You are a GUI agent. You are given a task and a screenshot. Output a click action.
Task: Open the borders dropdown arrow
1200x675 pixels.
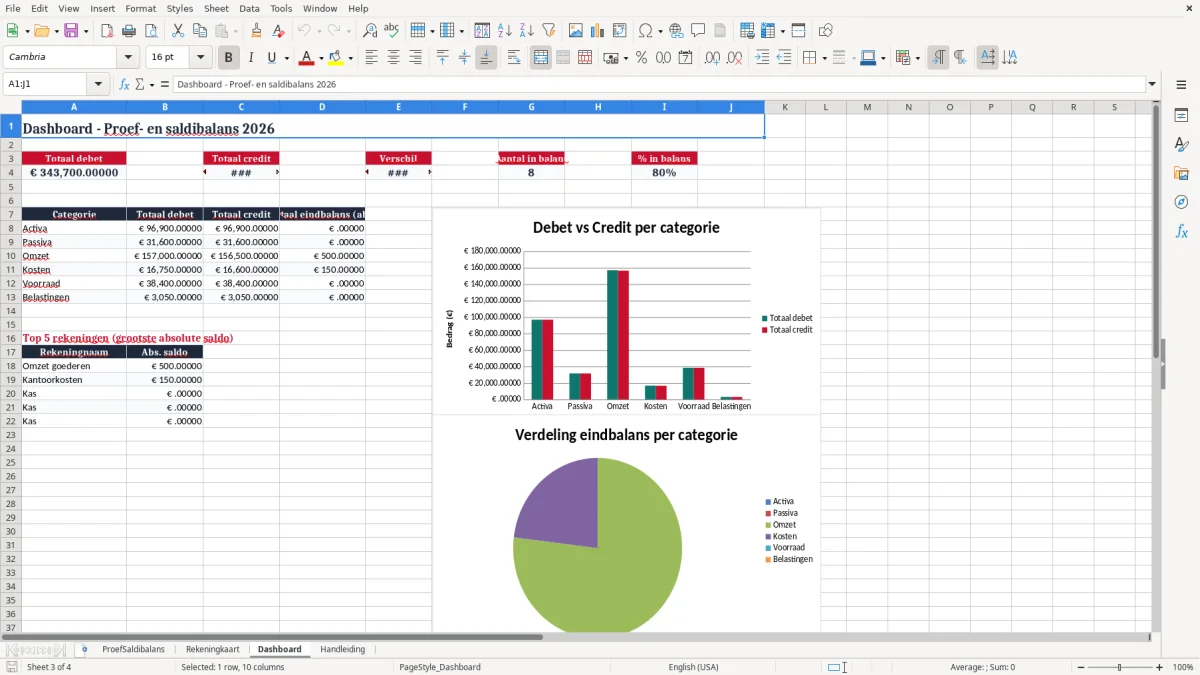823,58
